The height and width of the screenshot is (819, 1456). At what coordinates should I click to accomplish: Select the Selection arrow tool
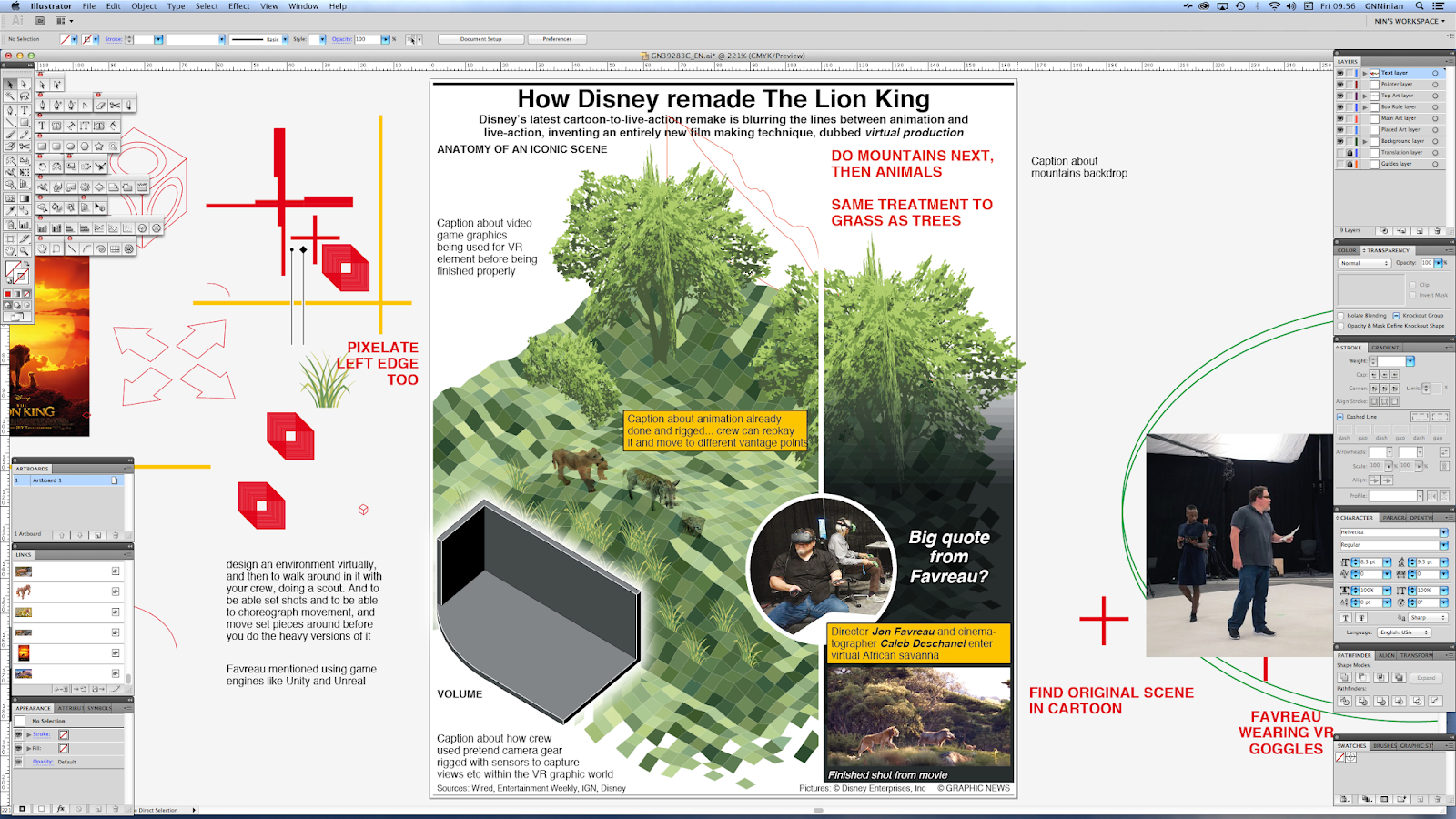point(11,84)
